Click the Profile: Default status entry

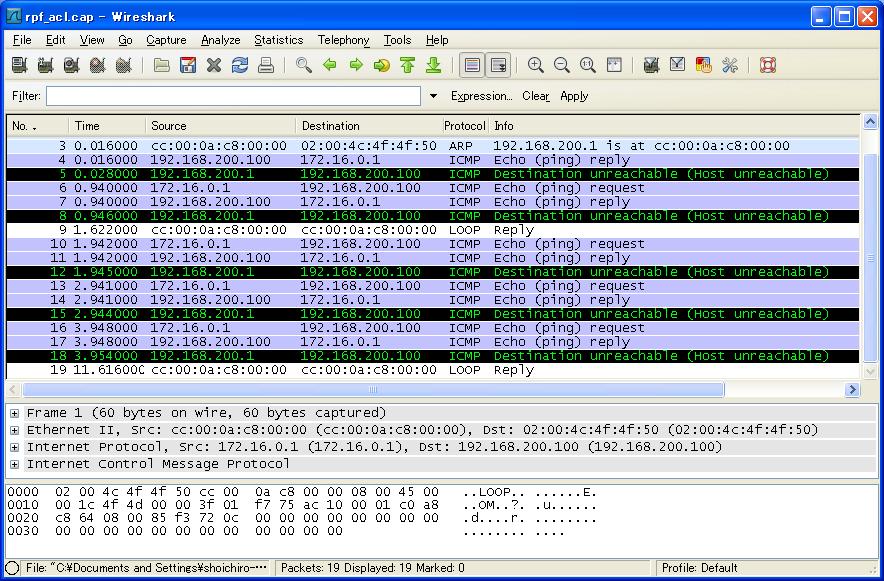[700, 567]
